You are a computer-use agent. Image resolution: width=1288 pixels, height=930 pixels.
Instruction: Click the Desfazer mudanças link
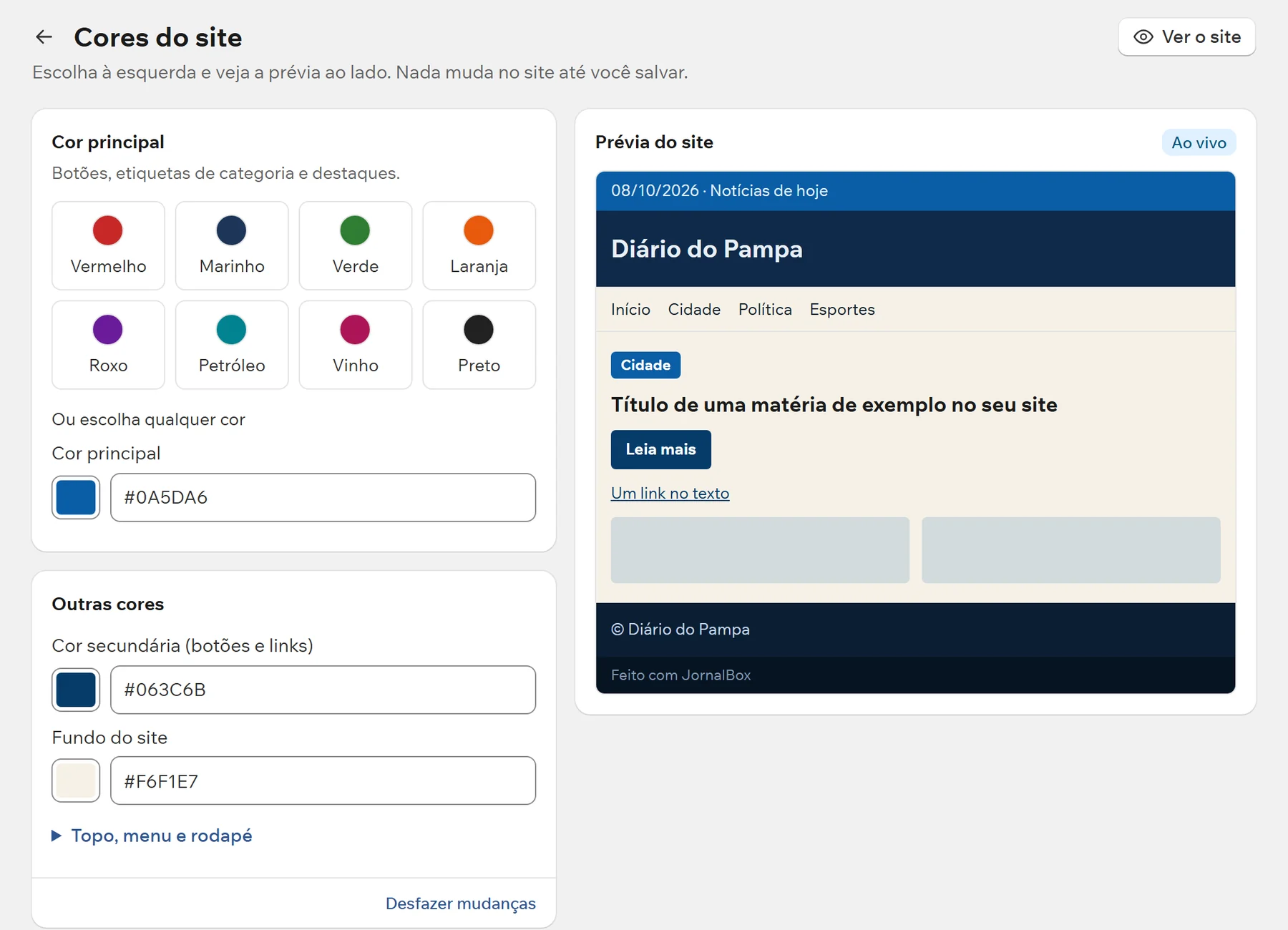coord(461,904)
